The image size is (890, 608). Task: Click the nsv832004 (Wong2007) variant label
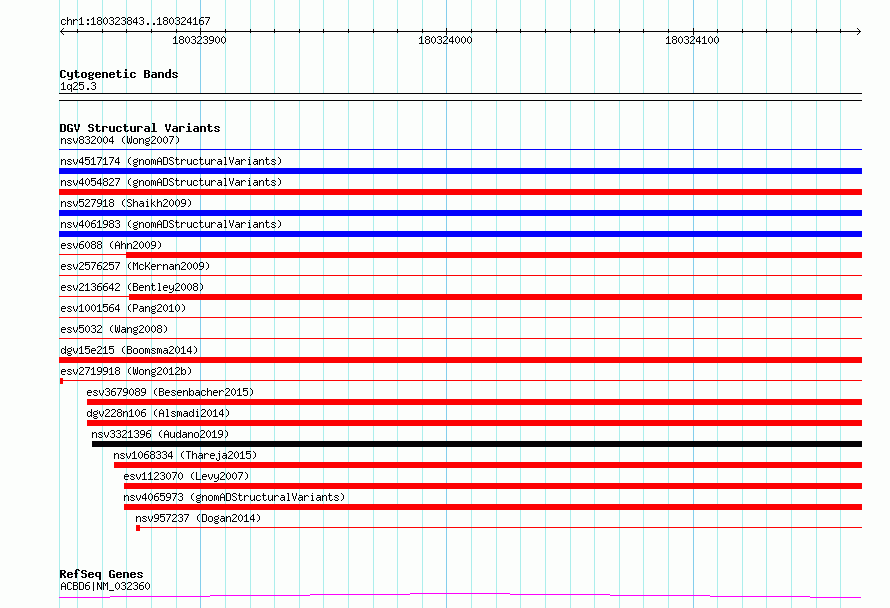pyautogui.click(x=120, y=140)
